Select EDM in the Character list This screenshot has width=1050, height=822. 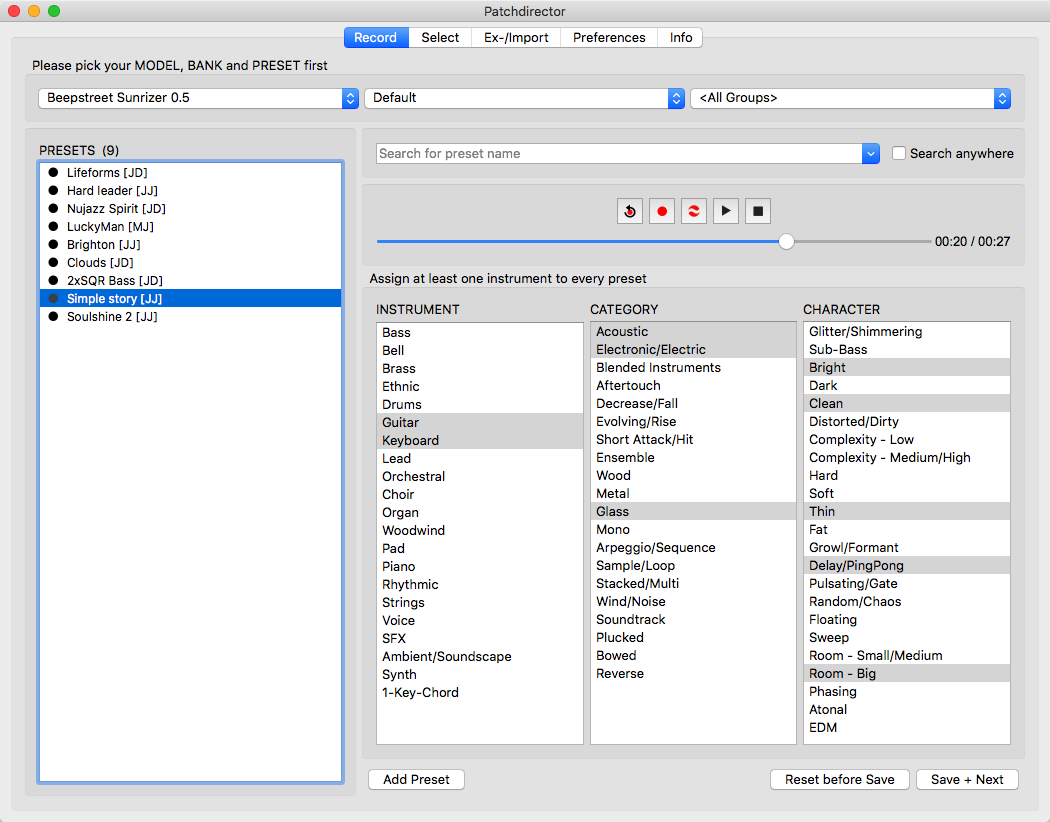907,728
